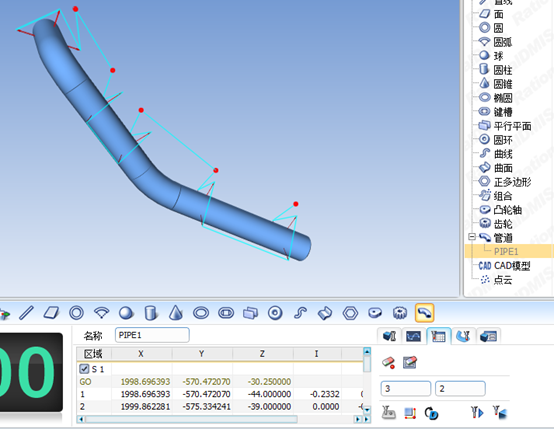Select PIPE1 in the feature tree
This screenshot has height=429, width=554.
[506, 251]
